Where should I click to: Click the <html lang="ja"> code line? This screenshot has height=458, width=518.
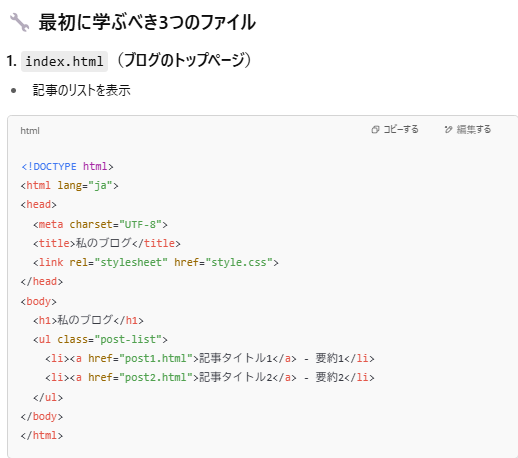[70, 185]
